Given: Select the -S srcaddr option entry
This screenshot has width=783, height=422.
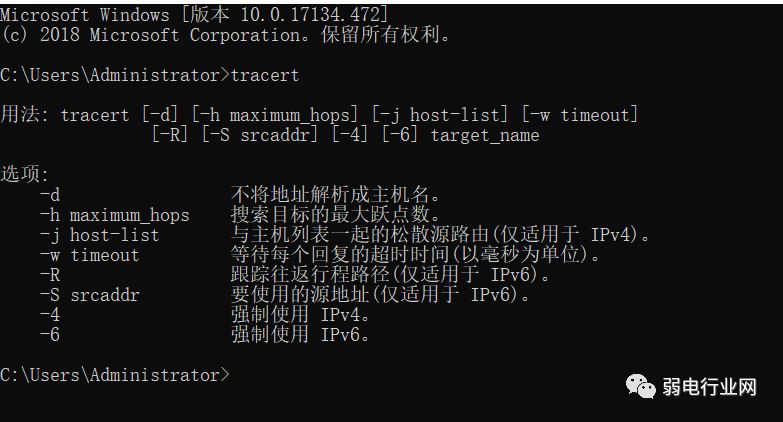Looking at the screenshot, I should (89, 295).
